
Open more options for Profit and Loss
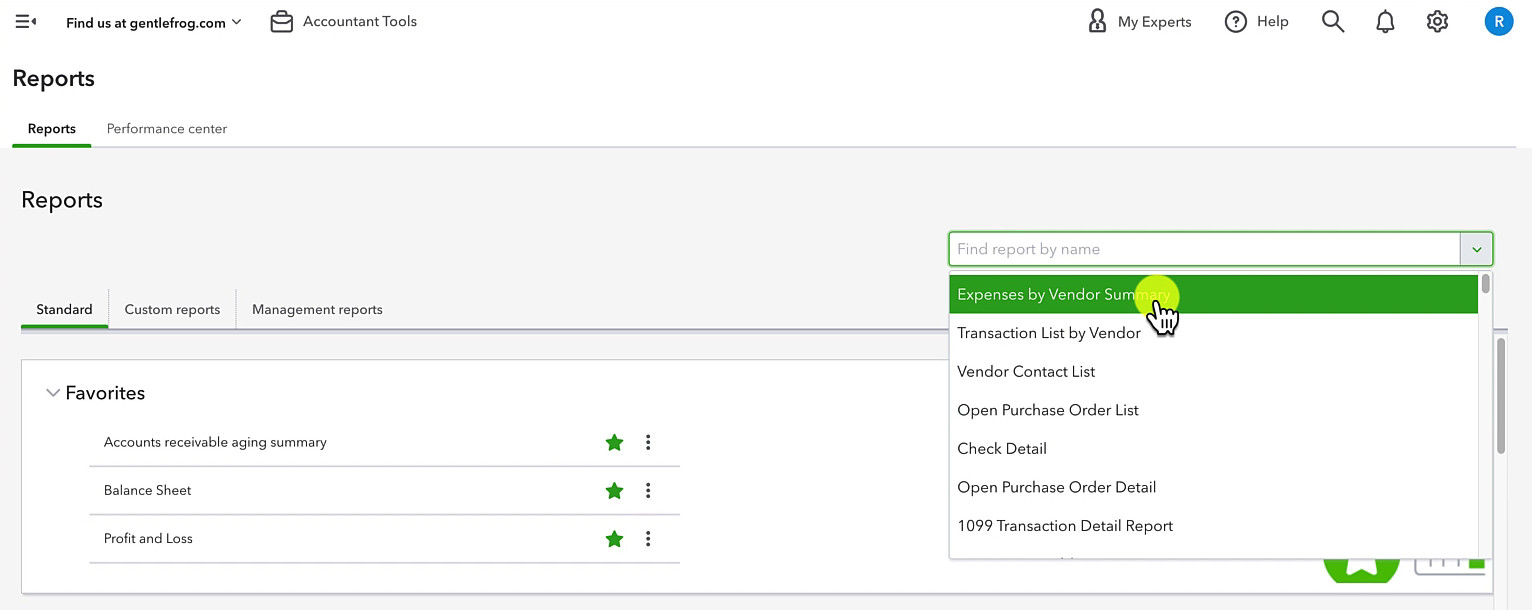pos(648,538)
